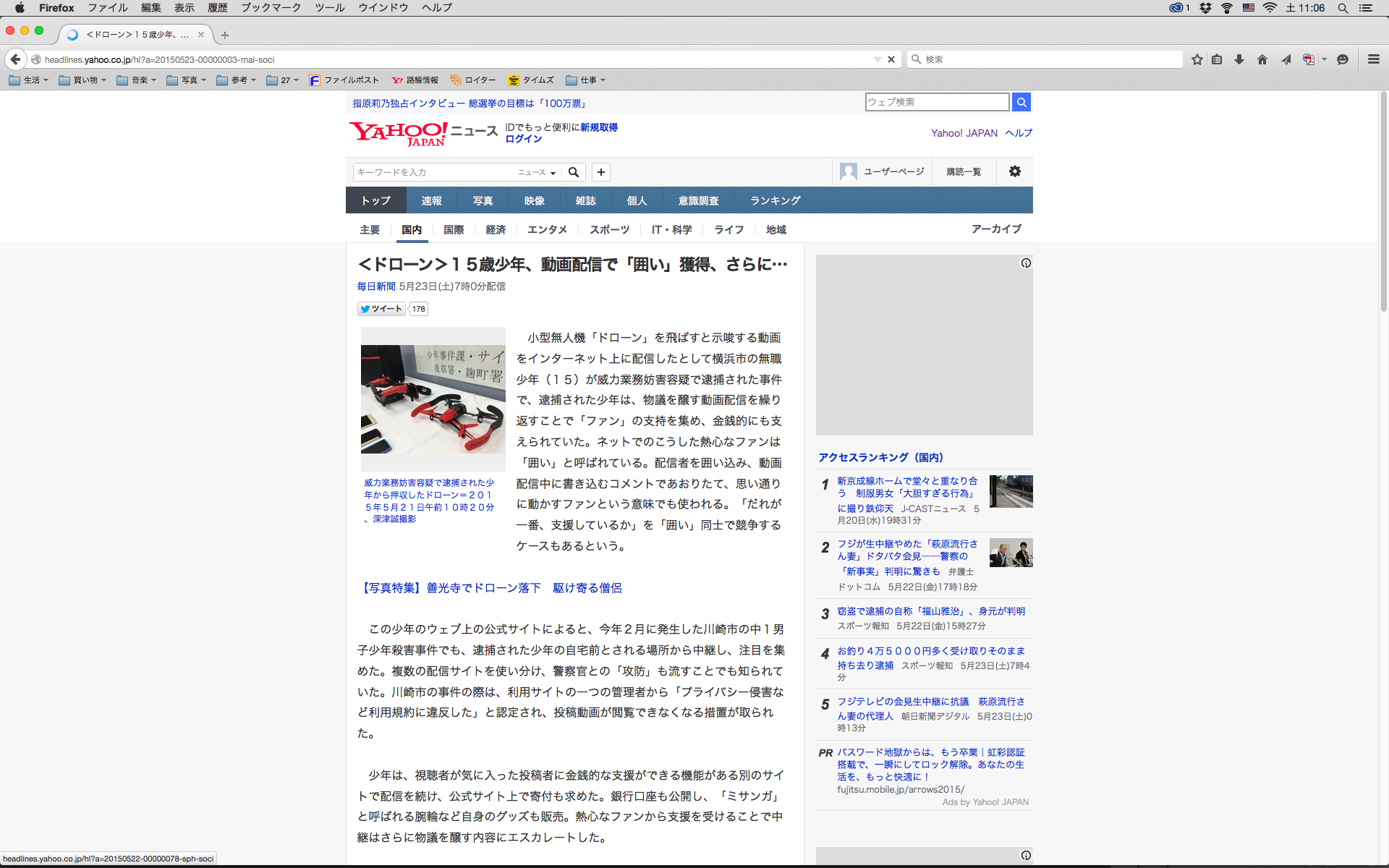The image size is (1389, 868).
Task: Click the drone photo thumbnail in article
Action: coord(433,399)
